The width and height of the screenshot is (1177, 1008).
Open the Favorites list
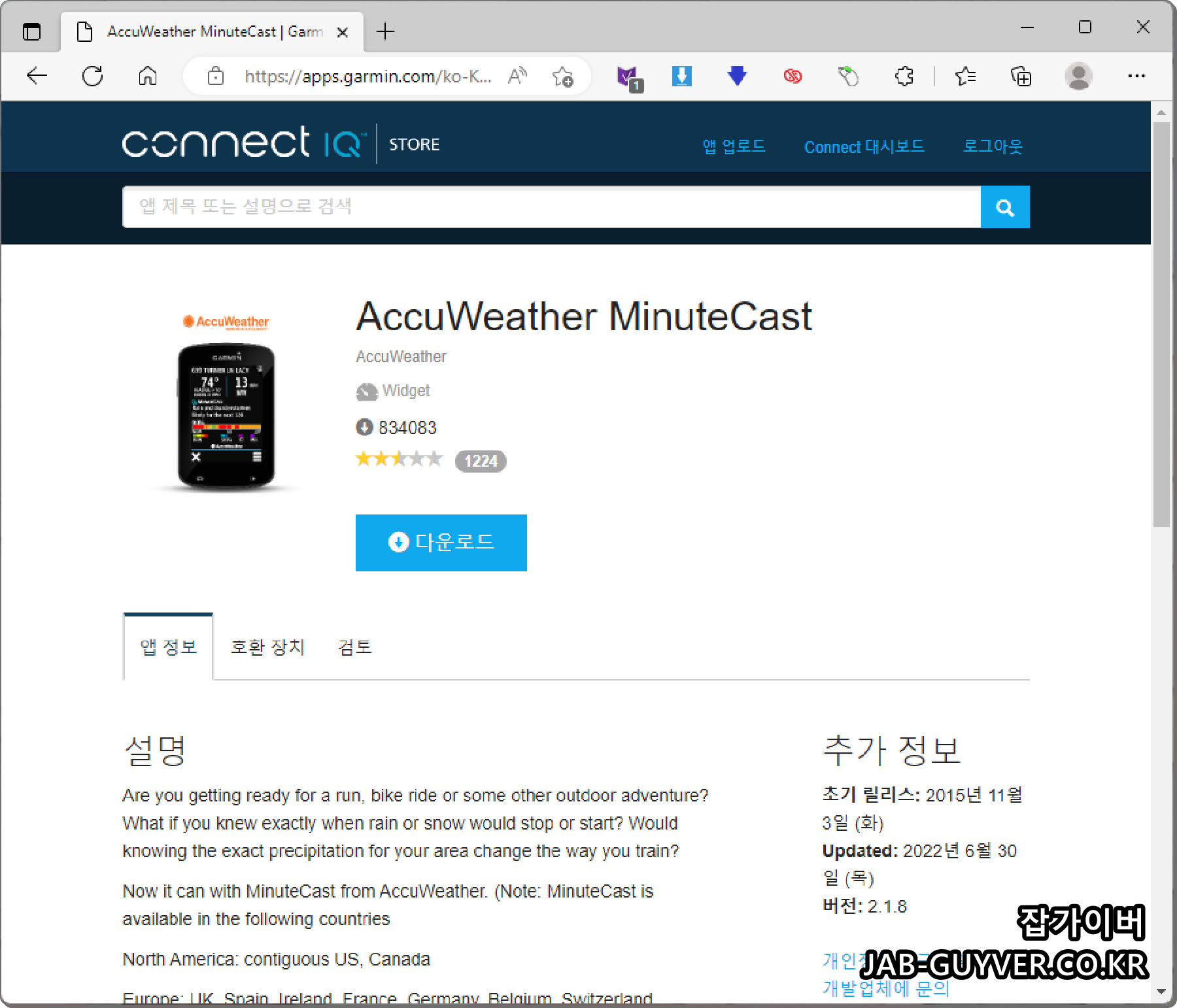965,76
